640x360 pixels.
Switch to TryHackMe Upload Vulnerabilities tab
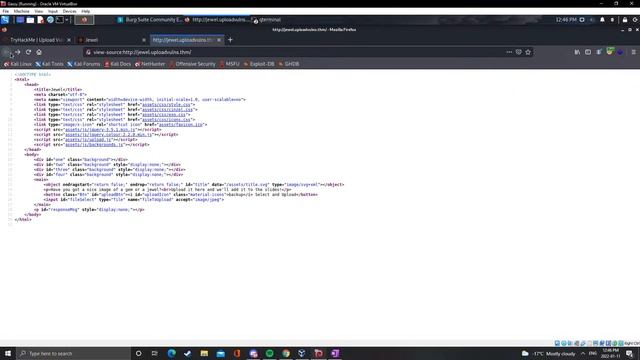[36, 40]
